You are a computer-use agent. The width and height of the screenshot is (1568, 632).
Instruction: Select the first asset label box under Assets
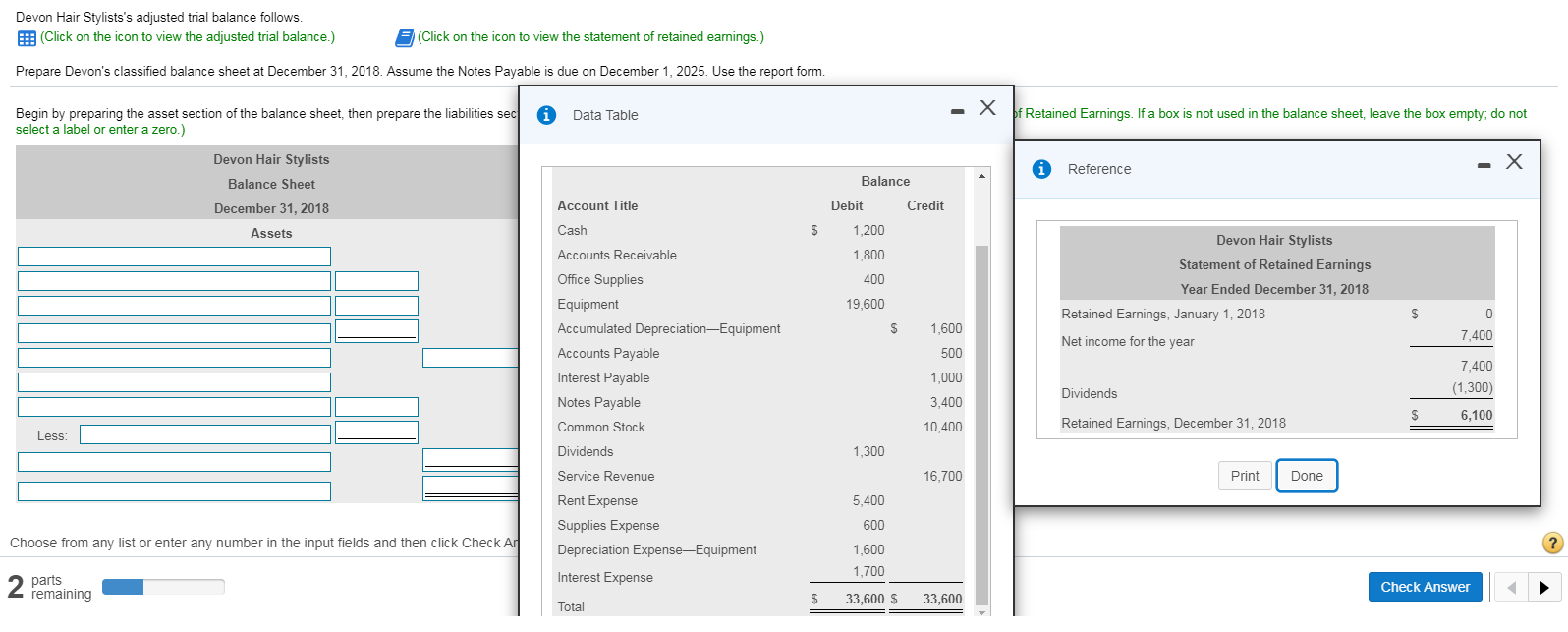(x=174, y=257)
